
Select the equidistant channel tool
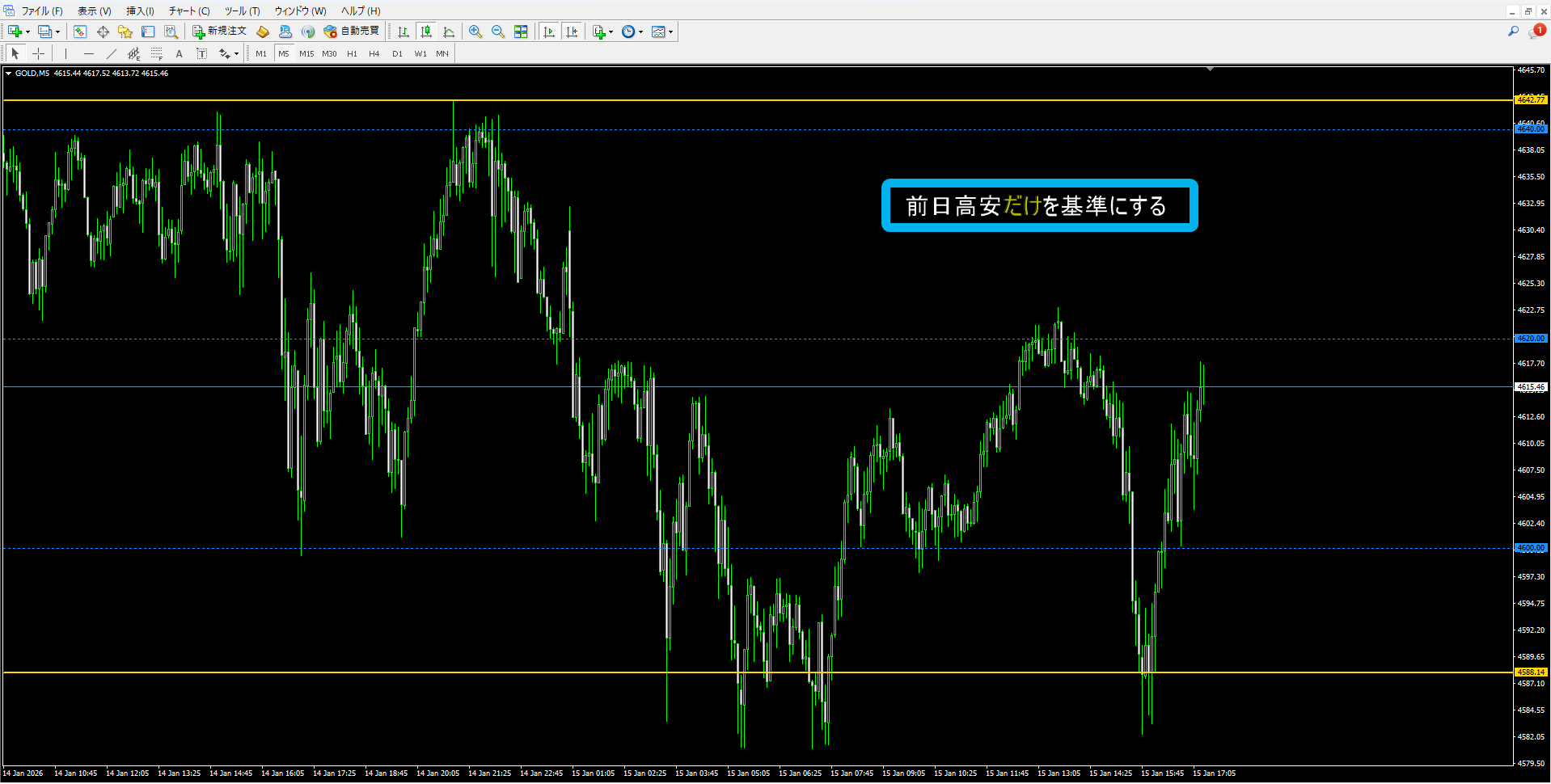pyautogui.click(x=134, y=53)
